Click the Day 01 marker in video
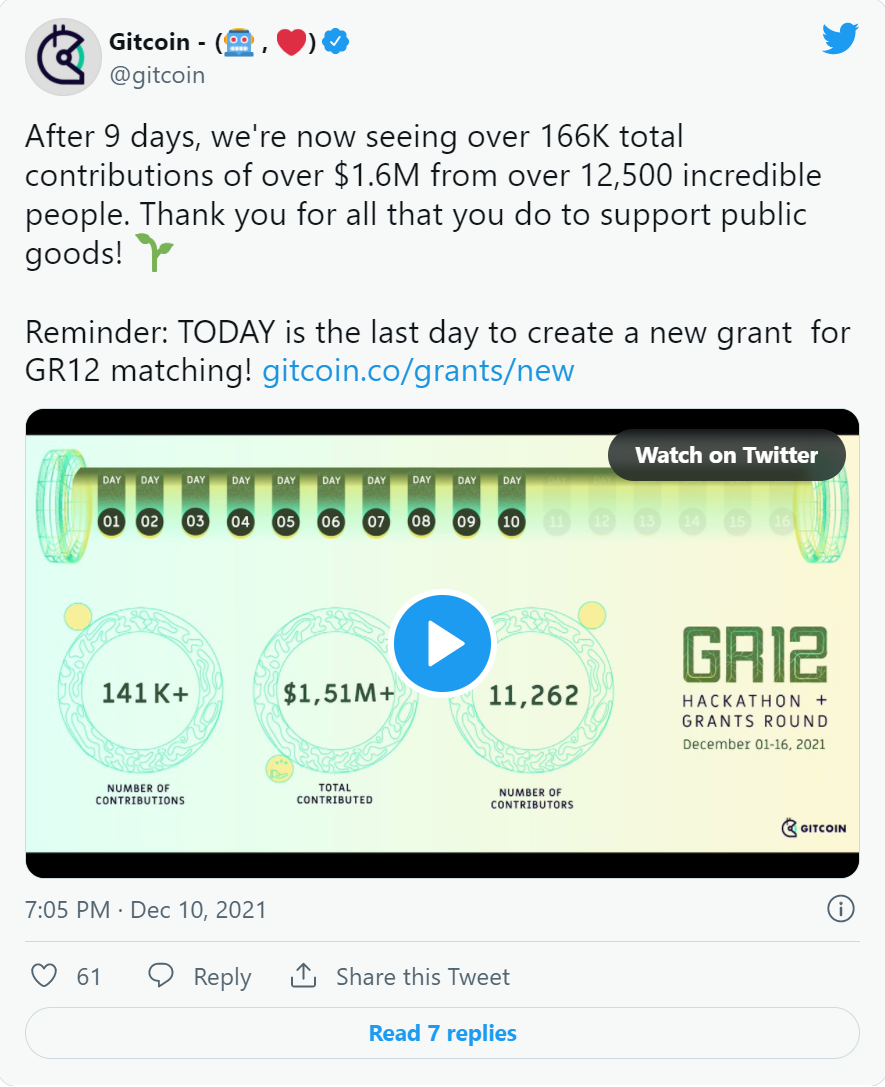This screenshot has width=885, height=1087. (x=112, y=504)
